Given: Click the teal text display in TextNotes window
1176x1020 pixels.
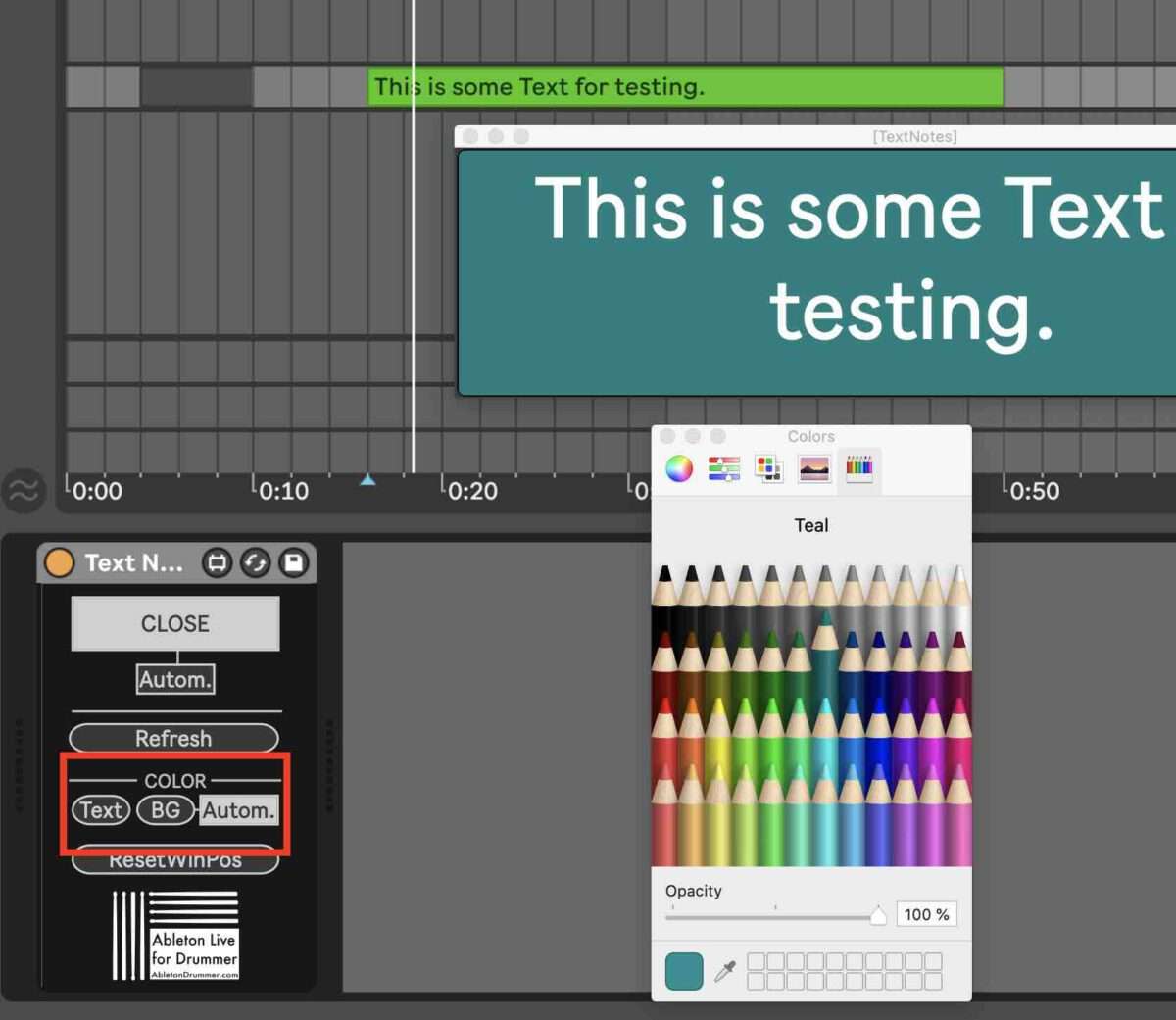Looking at the screenshot, I should (817, 272).
